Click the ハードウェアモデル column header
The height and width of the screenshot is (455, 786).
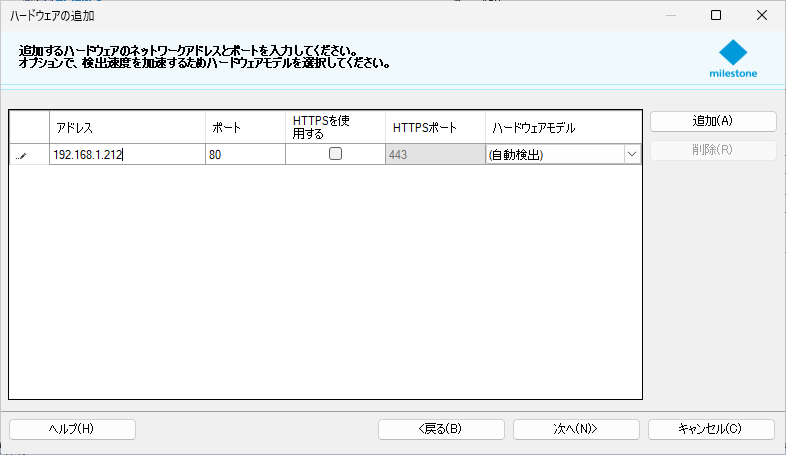coord(563,128)
